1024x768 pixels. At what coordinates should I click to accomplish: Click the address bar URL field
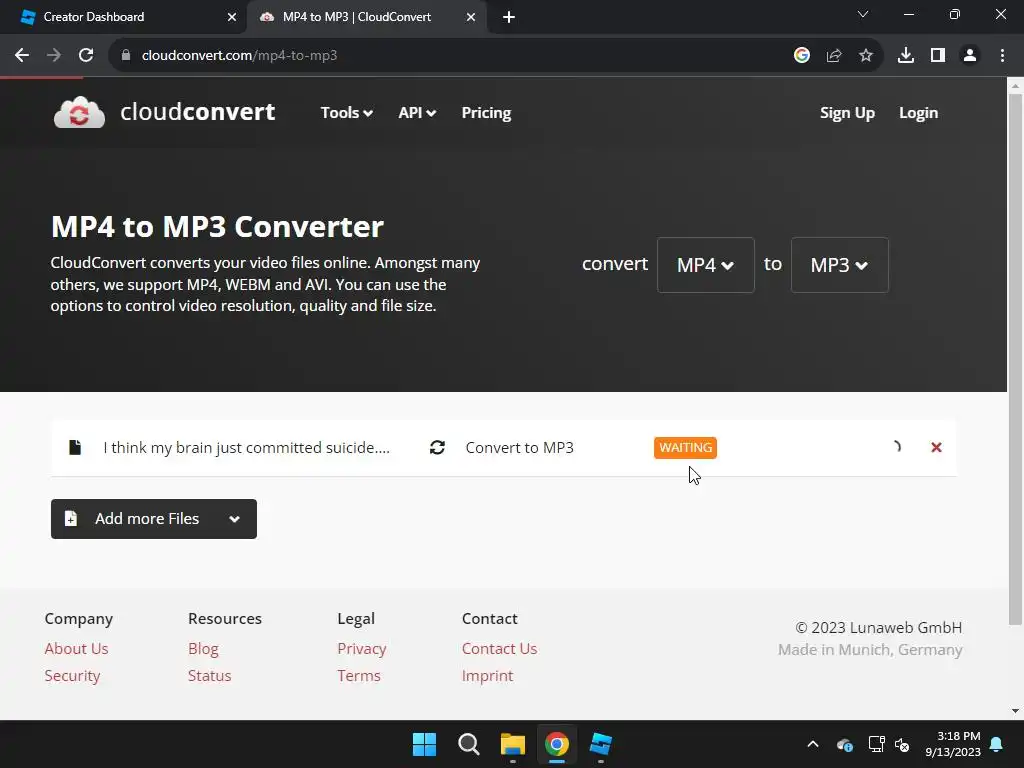[x=451, y=56]
